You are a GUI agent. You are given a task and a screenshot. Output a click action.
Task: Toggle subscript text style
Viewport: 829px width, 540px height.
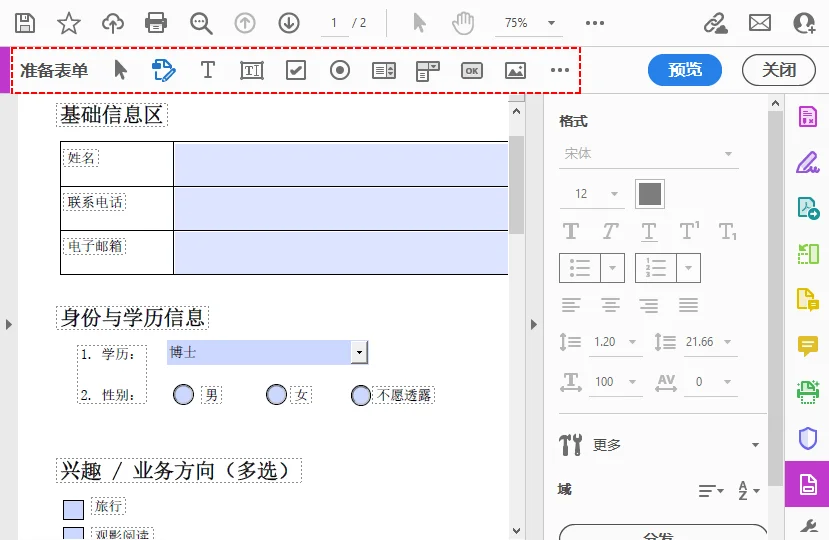click(x=728, y=232)
